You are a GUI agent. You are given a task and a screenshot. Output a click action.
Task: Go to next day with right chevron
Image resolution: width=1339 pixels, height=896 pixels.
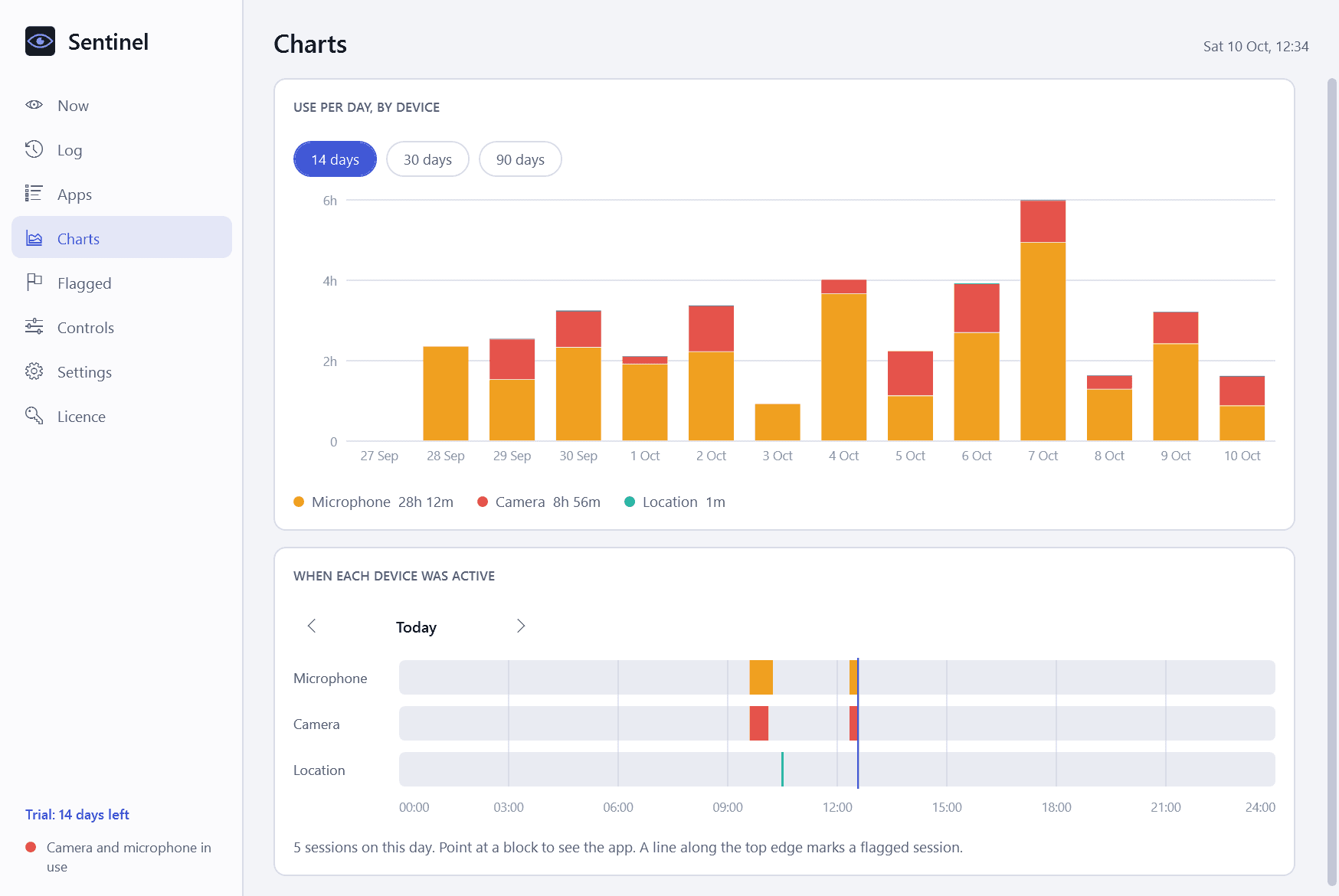[x=521, y=626]
